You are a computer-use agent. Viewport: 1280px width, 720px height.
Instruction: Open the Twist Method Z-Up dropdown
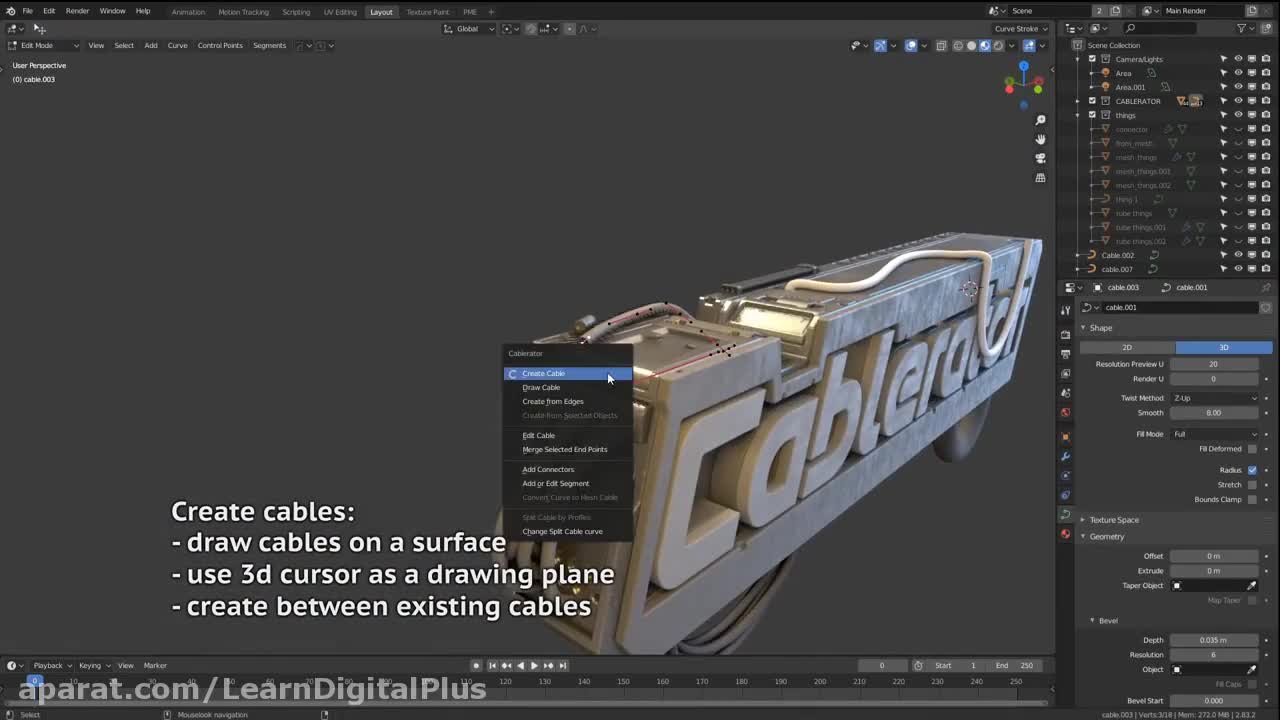pyautogui.click(x=1215, y=398)
